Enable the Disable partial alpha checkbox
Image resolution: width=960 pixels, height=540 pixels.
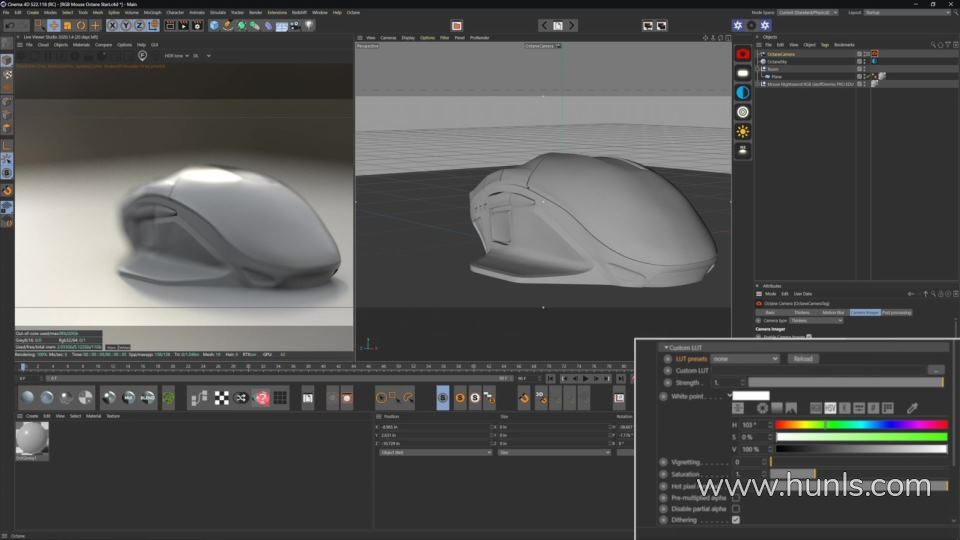(x=736, y=508)
